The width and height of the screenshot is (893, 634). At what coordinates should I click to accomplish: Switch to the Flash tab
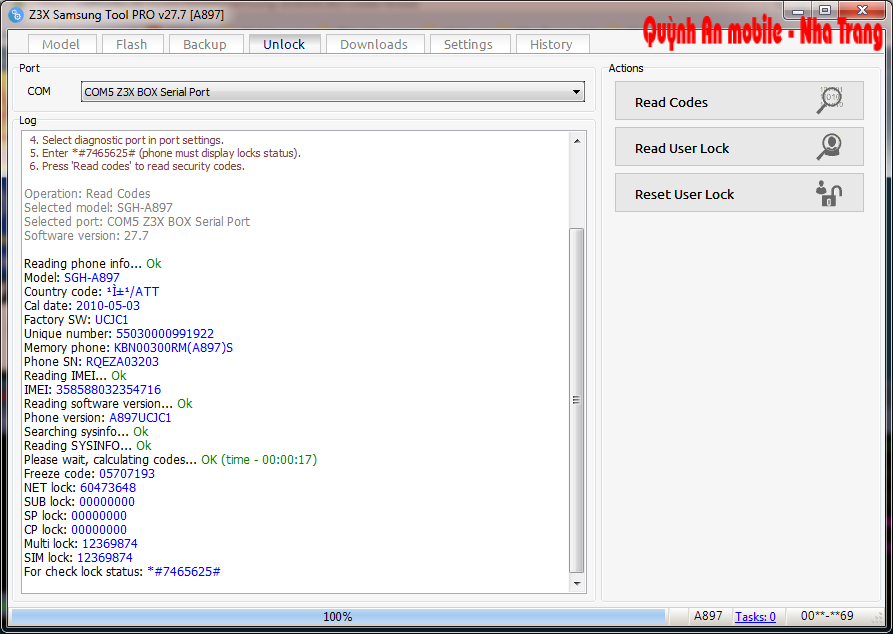coord(132,44)
